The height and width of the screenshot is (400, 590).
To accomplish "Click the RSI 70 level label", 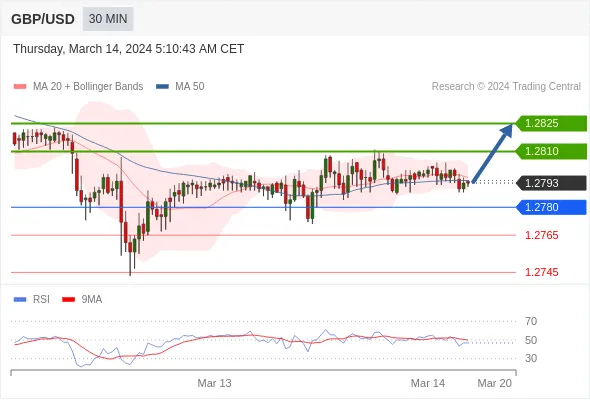I will click(x=531, y=321).
